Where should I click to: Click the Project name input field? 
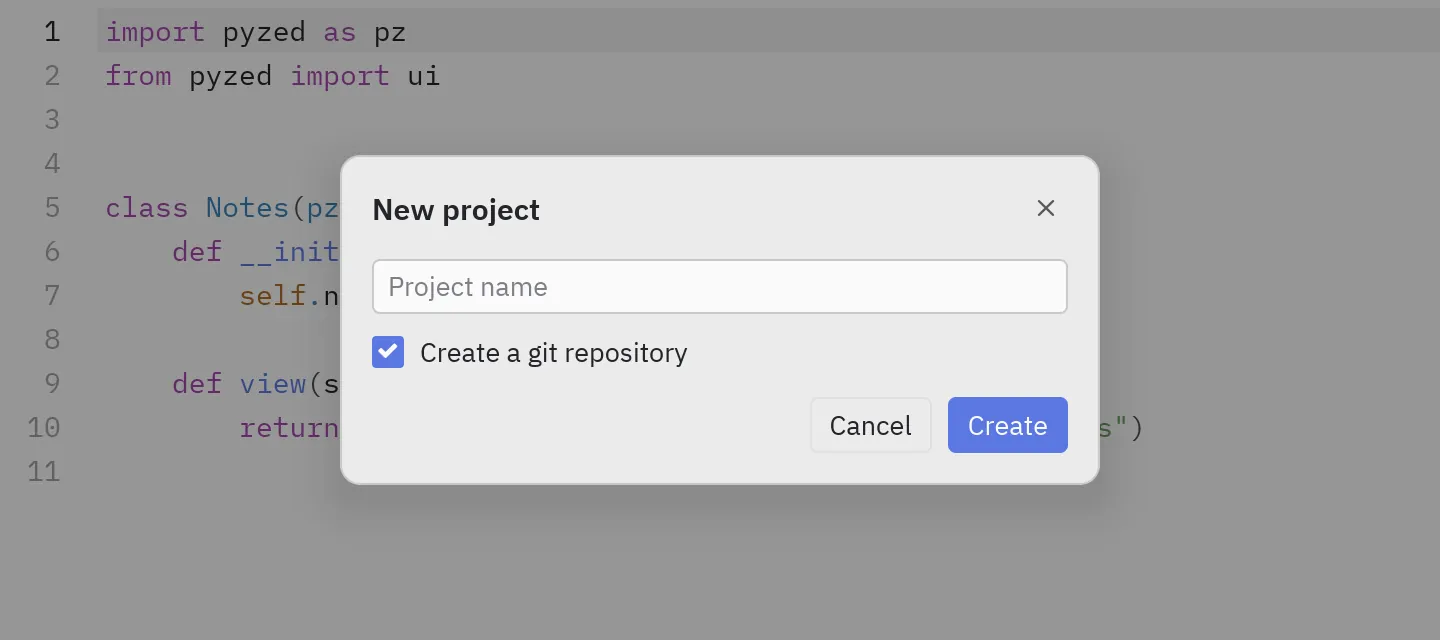click(720, 287)
